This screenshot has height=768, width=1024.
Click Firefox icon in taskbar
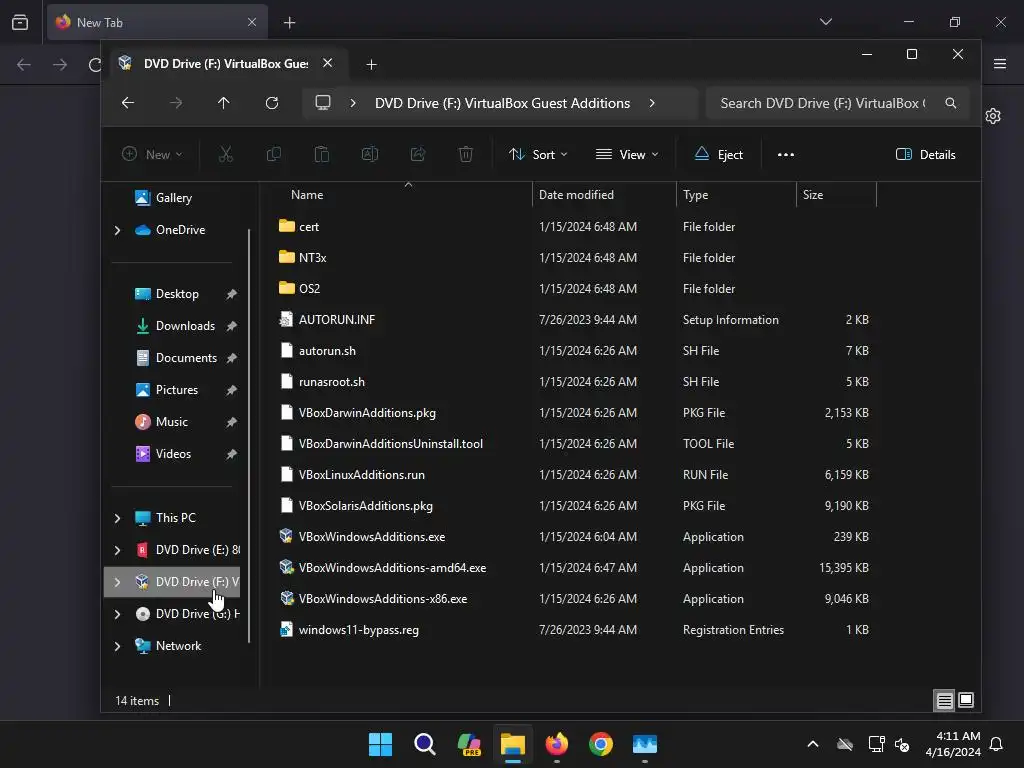click(556, 744)
